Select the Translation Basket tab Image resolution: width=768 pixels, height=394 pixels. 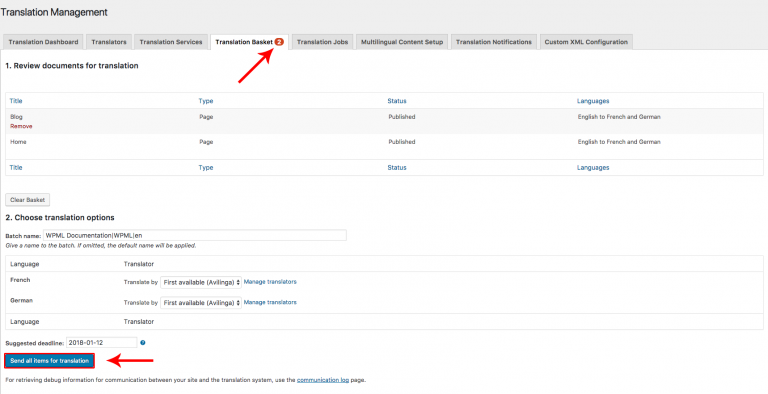point(249,42)
